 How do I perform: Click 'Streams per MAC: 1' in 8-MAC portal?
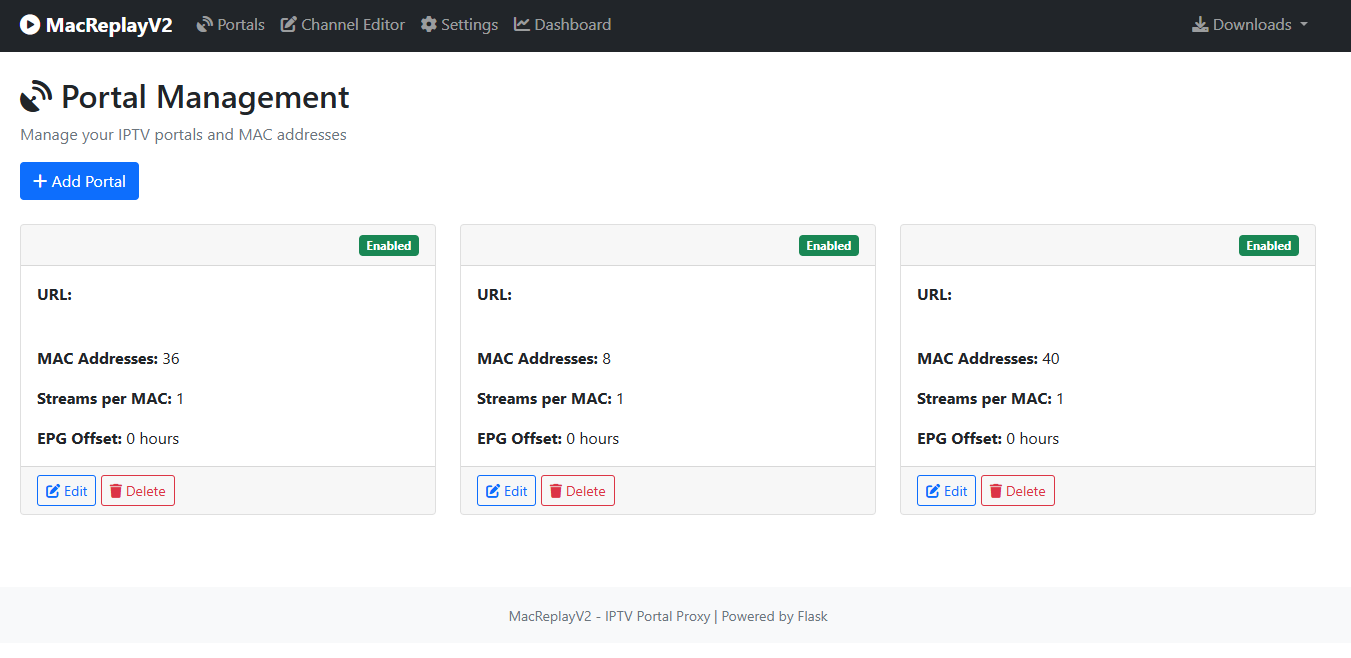tap(550, 398)
